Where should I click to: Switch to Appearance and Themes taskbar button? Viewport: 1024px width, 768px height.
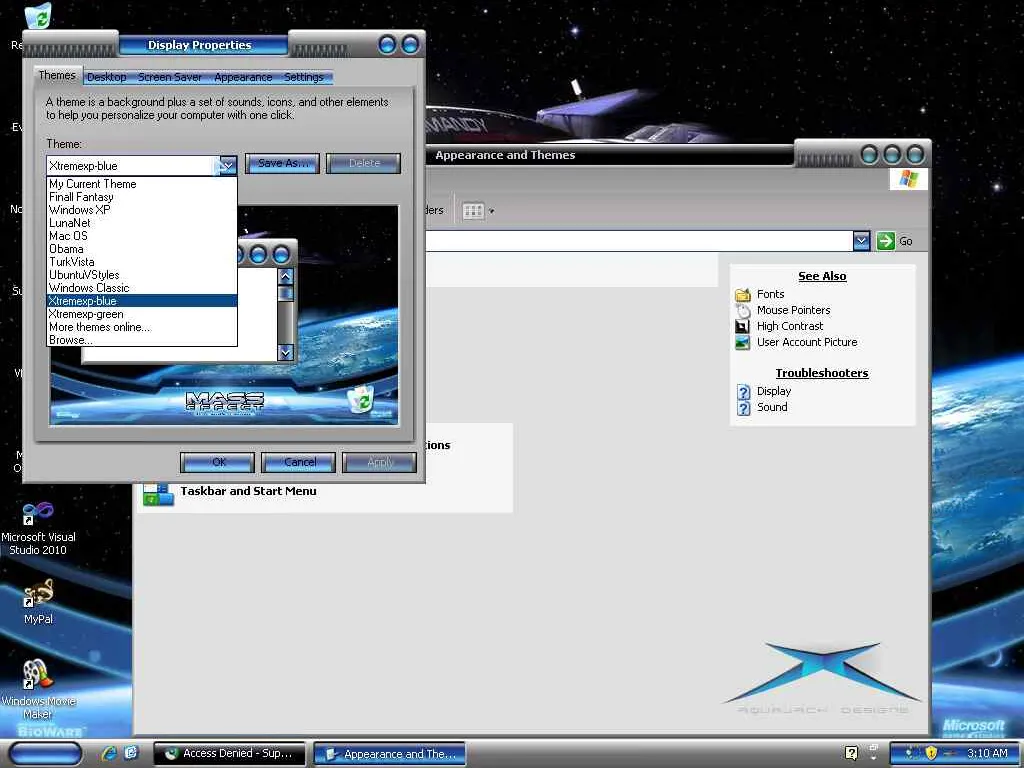tap(390, 754)
